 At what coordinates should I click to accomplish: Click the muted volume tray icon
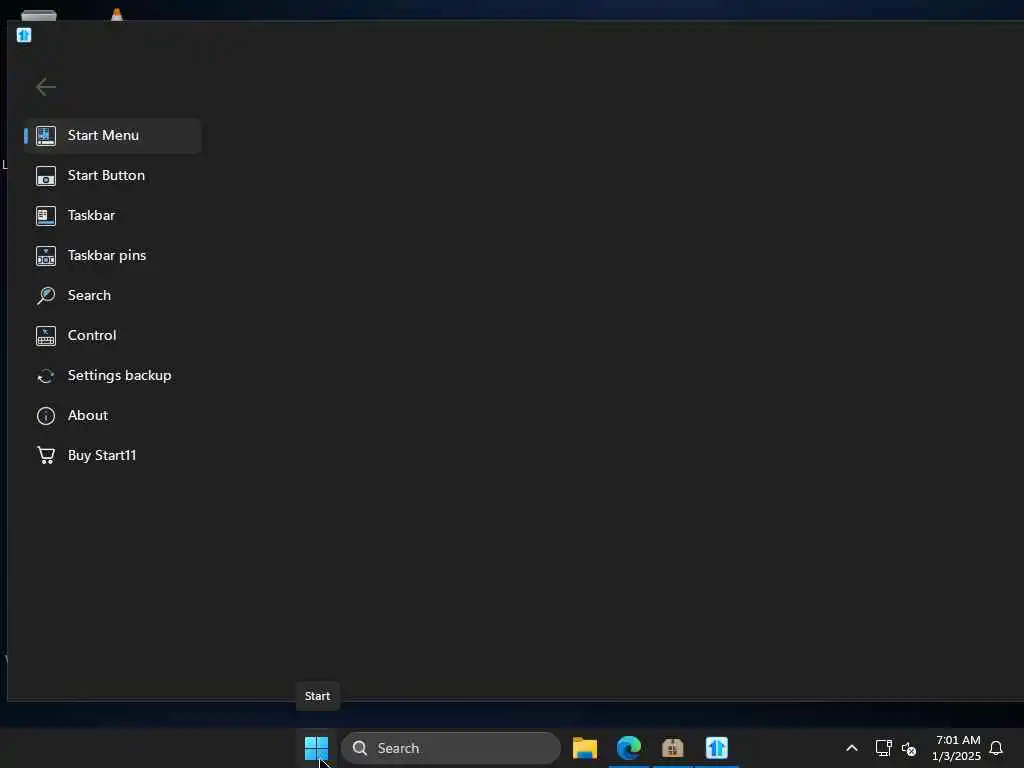coord(909,748)
